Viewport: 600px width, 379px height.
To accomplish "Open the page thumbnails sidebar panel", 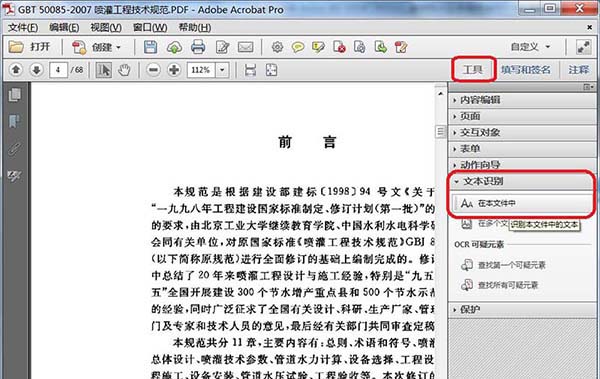I will point(15,95).
